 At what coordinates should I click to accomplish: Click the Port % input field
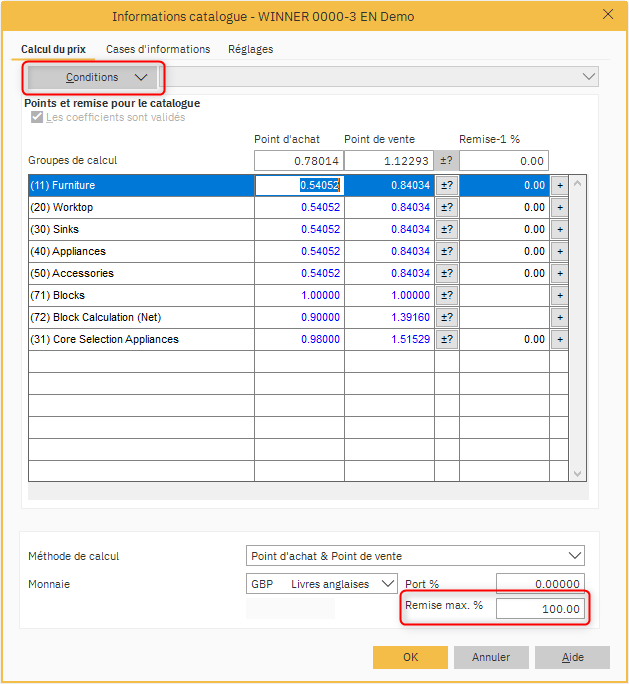coord(540,584)
